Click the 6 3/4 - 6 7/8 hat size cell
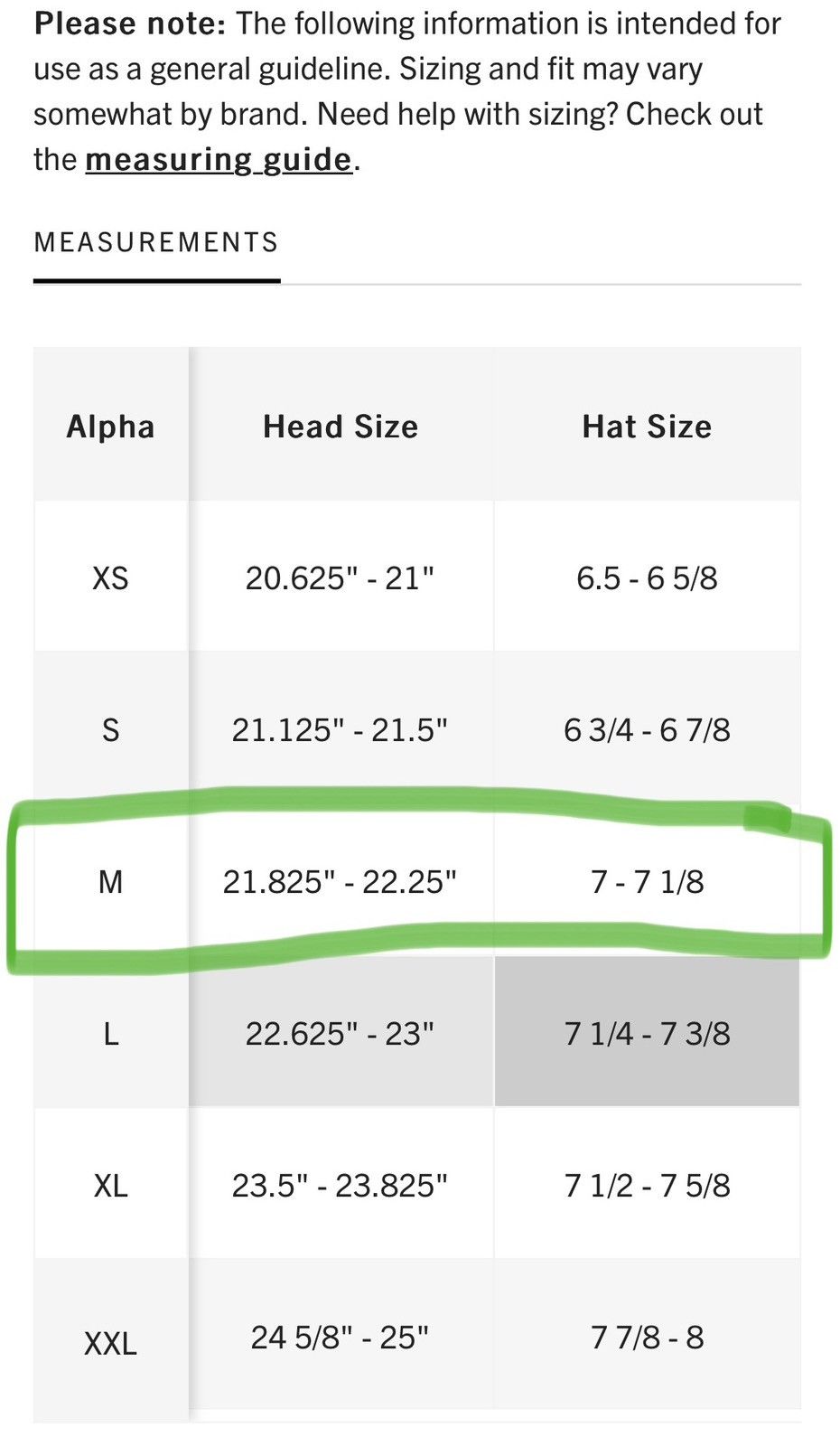The image size is (840, 1446). tap(647, 729)
